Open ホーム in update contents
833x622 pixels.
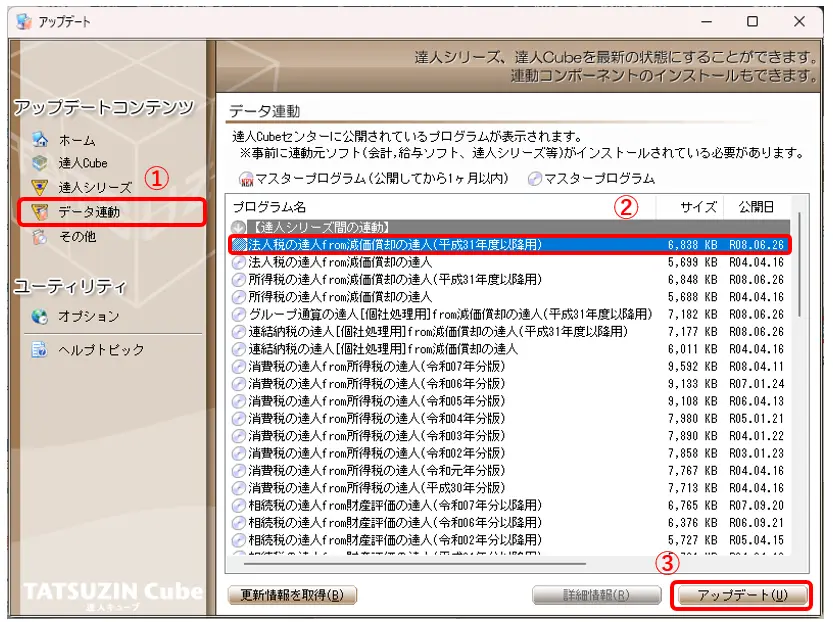pos(77,140)
